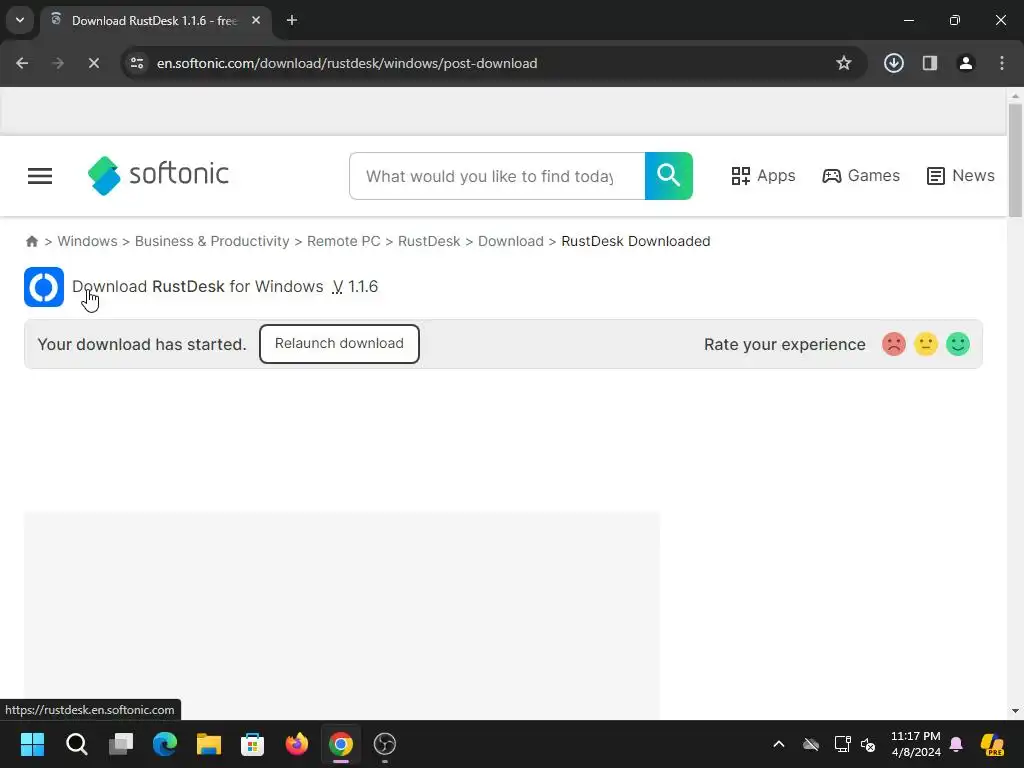The image size is (1024, 768).
Task: Open Windows Start menu
Action: pos(33,744)
